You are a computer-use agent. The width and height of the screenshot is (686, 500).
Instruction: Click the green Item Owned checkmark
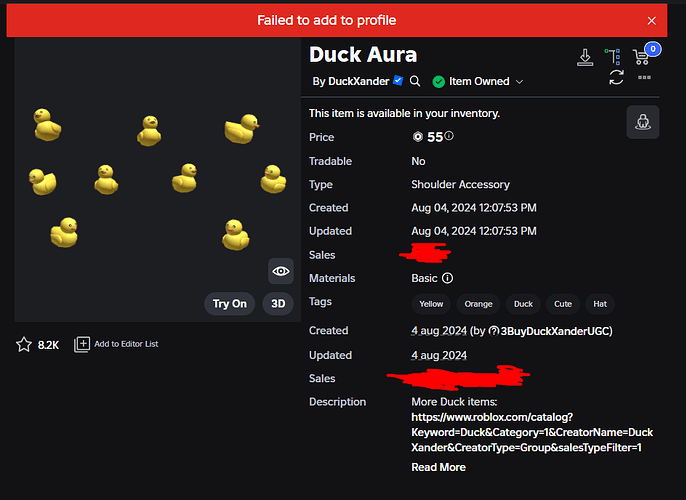click(x=438, y=82)
